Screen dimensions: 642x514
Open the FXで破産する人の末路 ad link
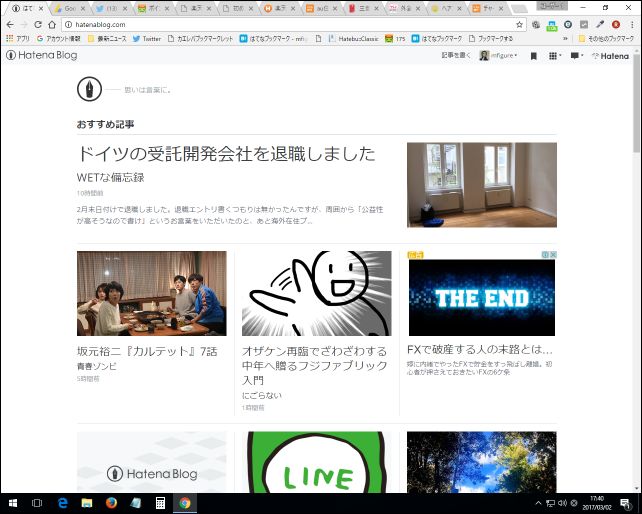click(480, 349)
